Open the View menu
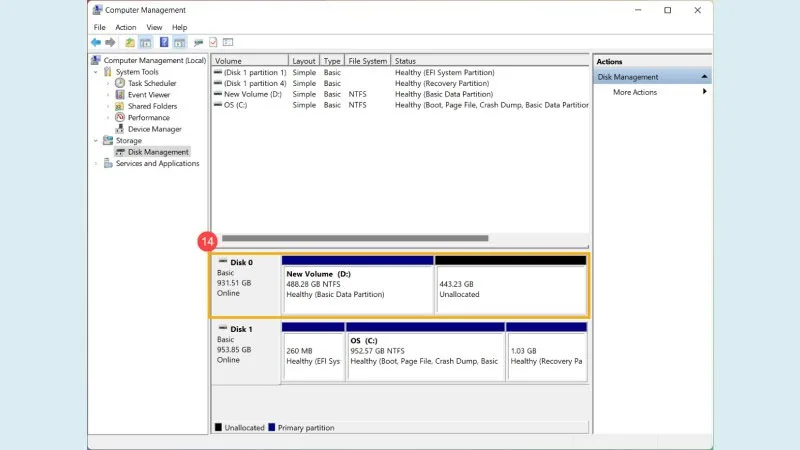Screen dimensions: 800x450 [x=154, y=27]
